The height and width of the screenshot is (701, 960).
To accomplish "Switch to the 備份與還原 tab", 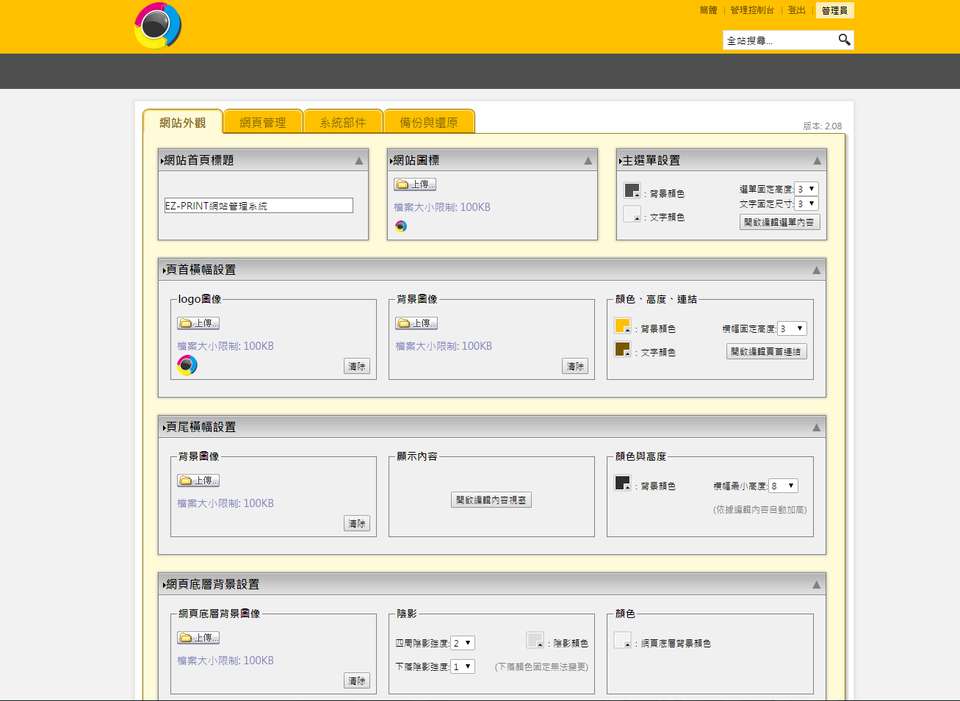I will pos(428,122).
